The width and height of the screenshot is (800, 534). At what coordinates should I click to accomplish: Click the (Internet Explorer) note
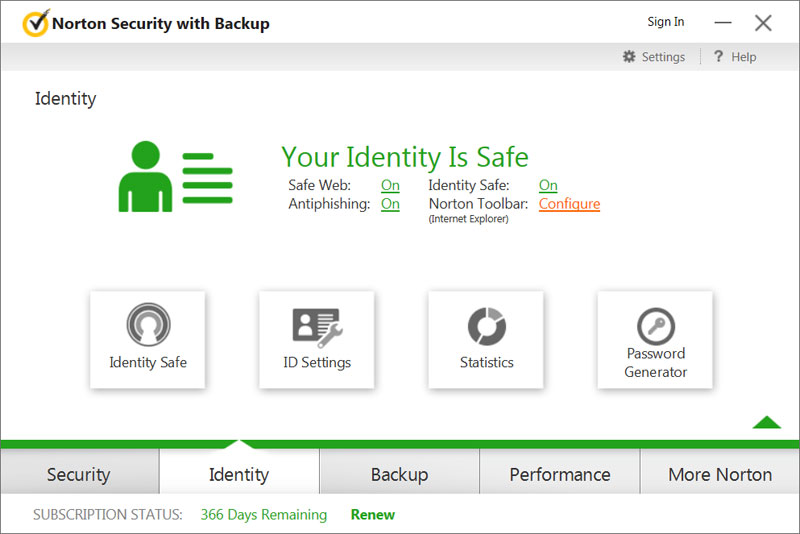(468, 219)
